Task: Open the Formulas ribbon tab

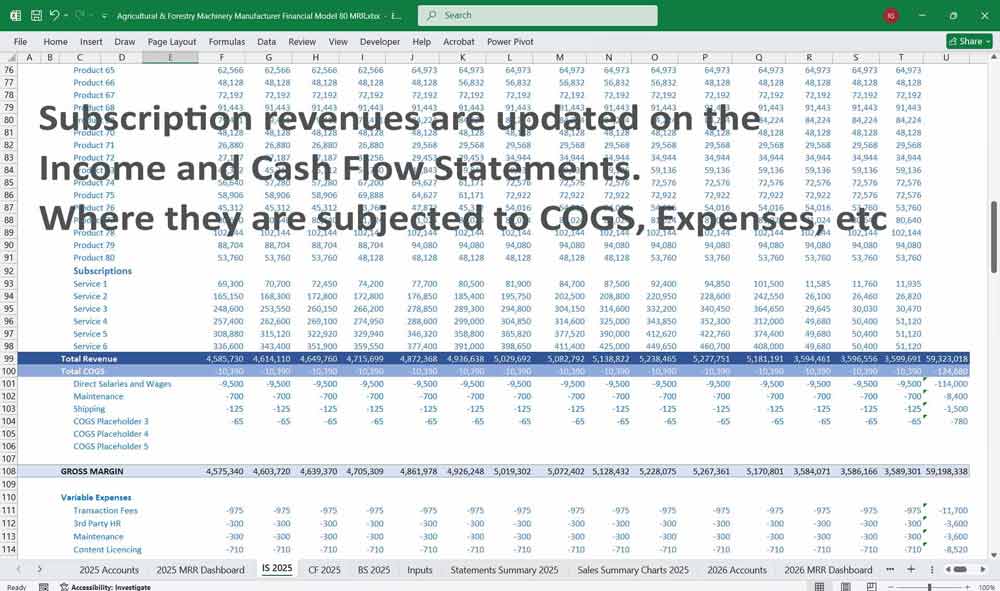Action: click(226, 42)
